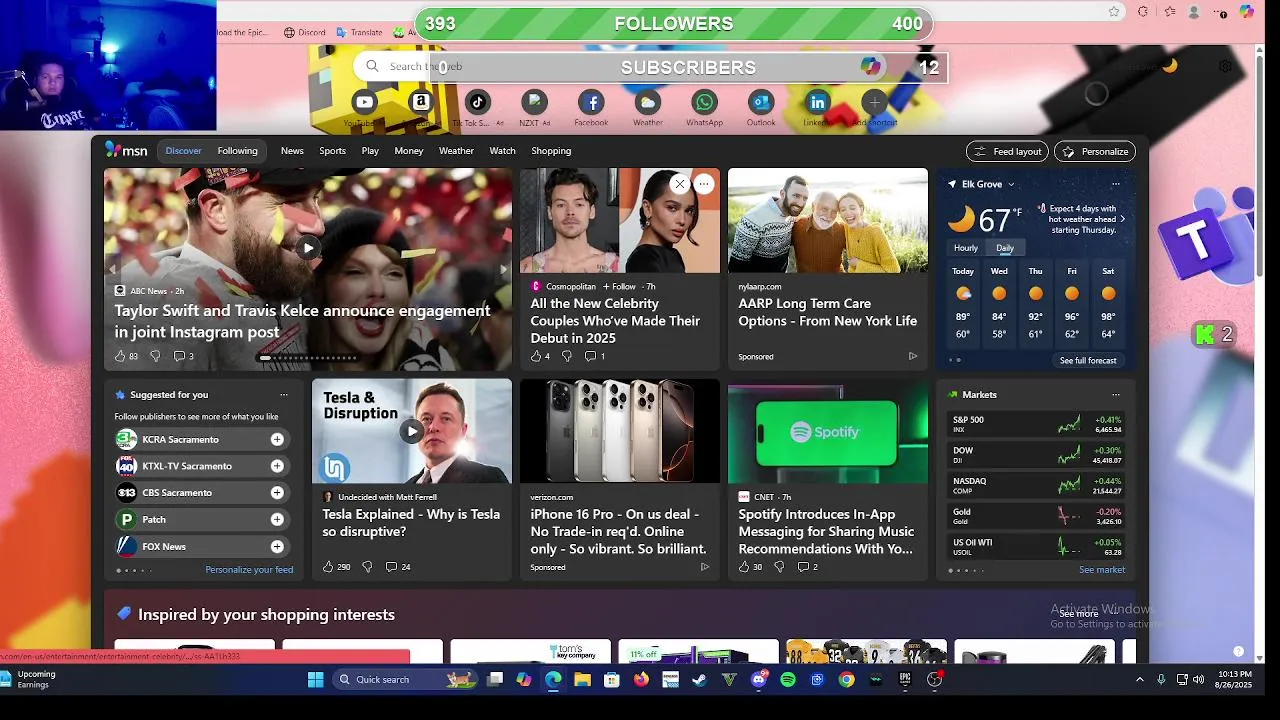Click the Copilot icon in search box

[871, 66]
